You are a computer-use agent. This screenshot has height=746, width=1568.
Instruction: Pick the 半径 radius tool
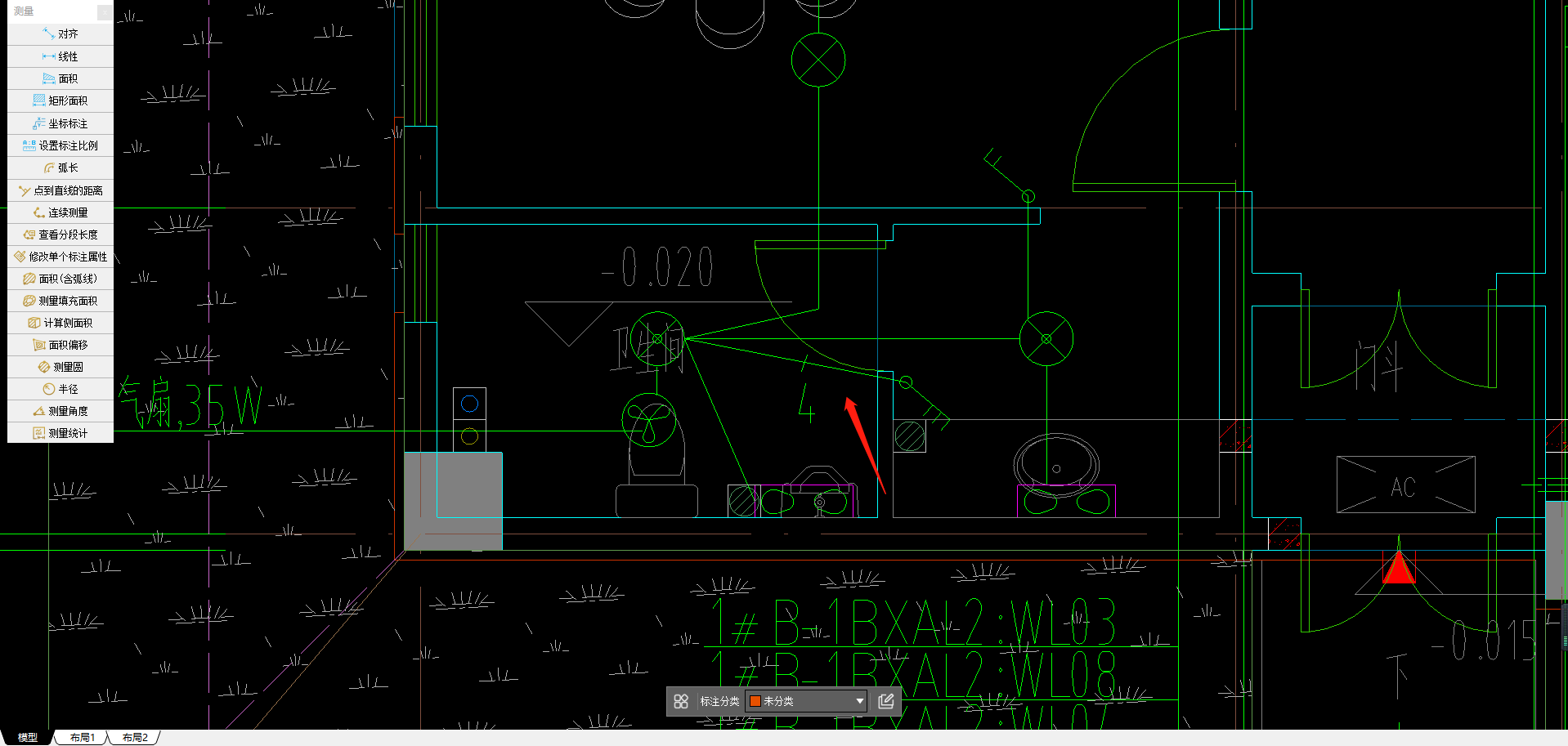click(60, 389)
